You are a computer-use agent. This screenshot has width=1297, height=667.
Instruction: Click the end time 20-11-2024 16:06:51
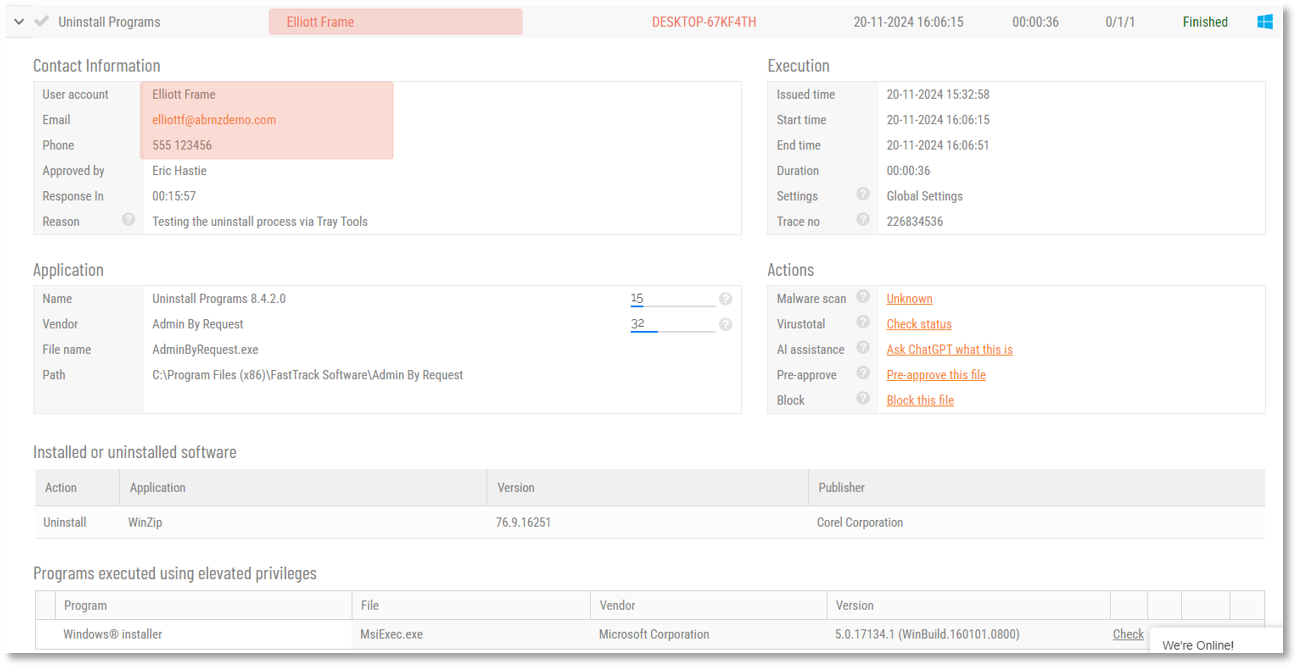pyautogui.click(x=938, y=145)
